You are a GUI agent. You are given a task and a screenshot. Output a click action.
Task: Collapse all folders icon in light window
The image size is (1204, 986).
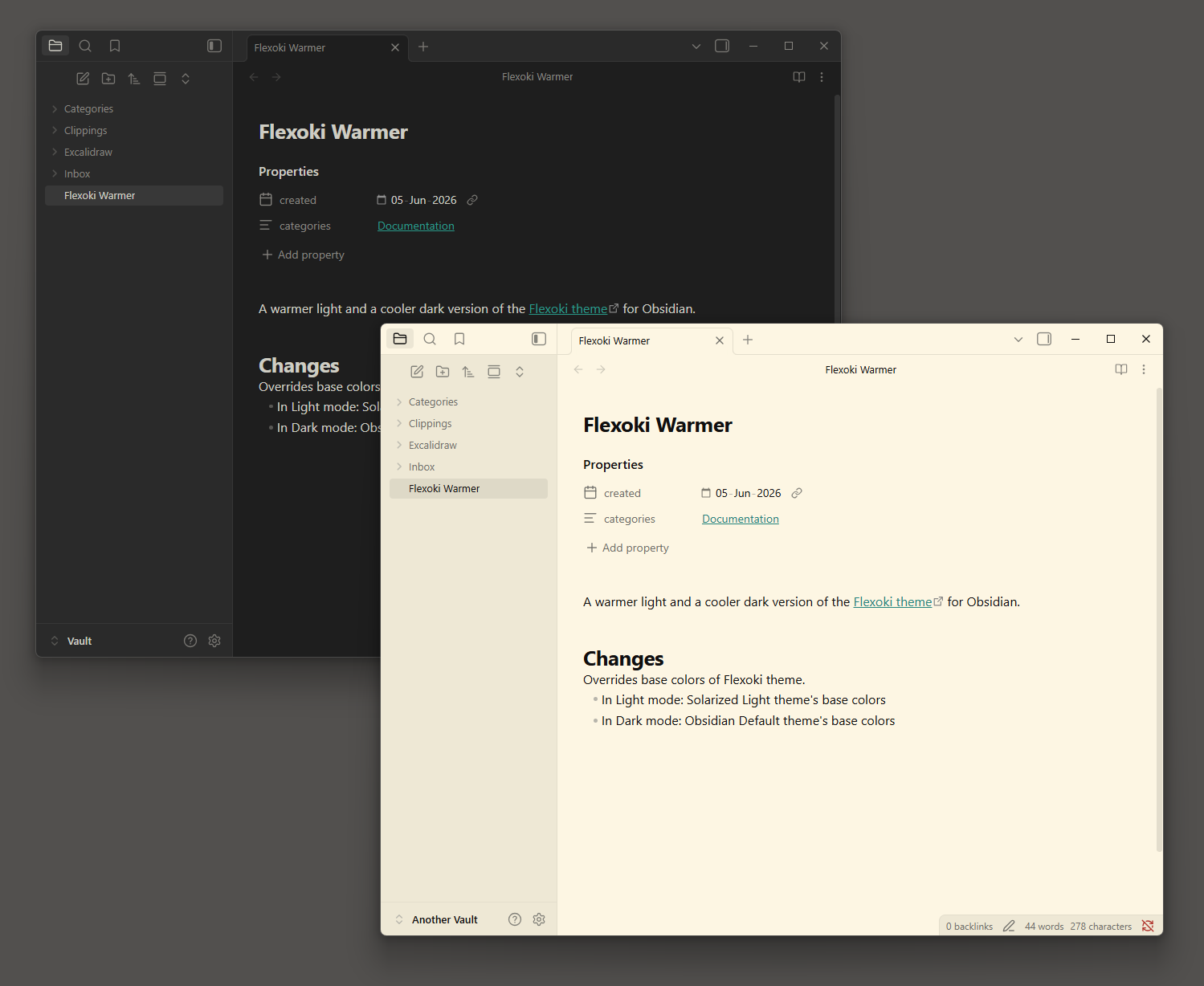tap(520, 372)
